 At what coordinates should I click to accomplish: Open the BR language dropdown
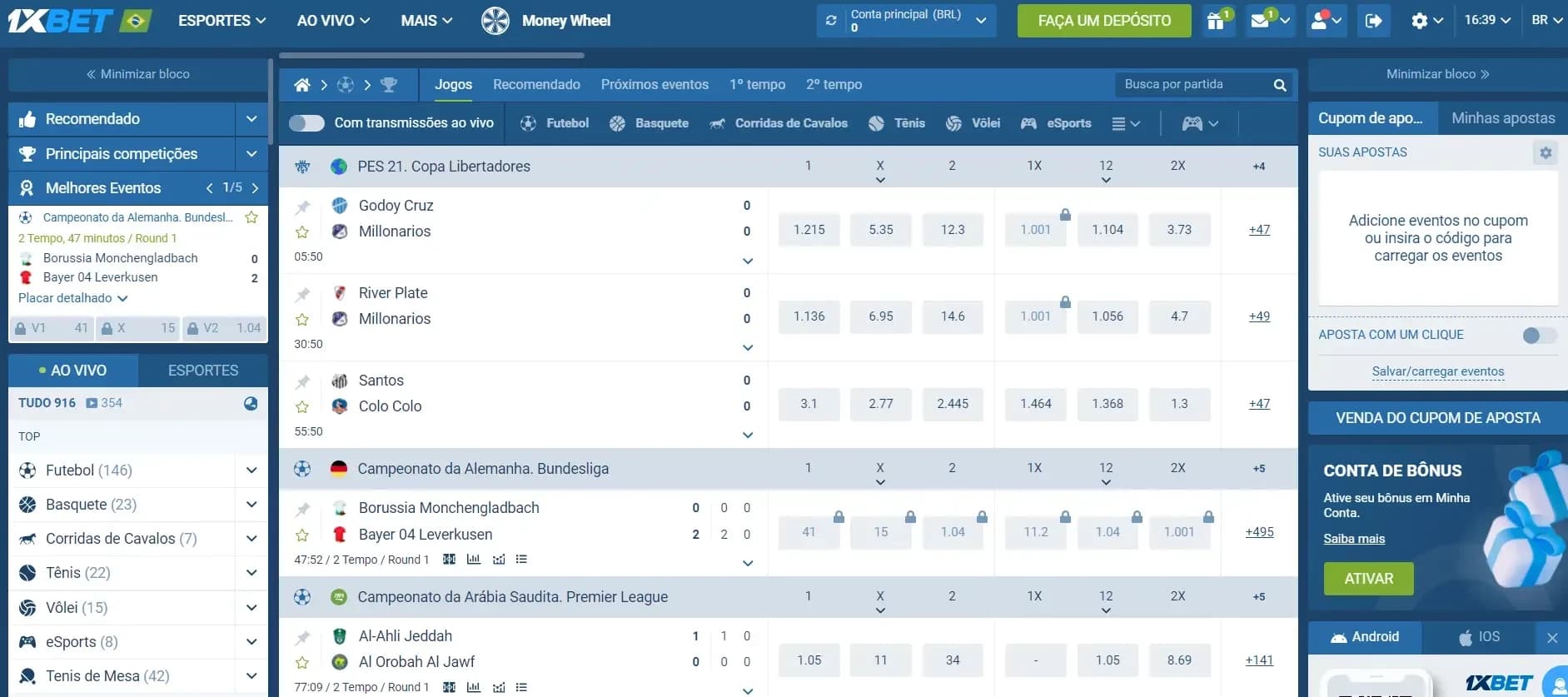pyautogui.click(x=1546, y=20)
